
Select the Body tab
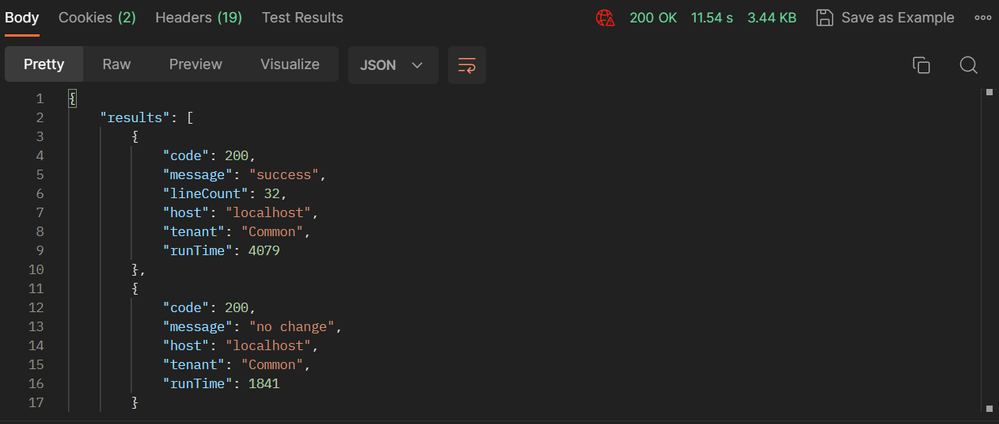coord(22,18)
